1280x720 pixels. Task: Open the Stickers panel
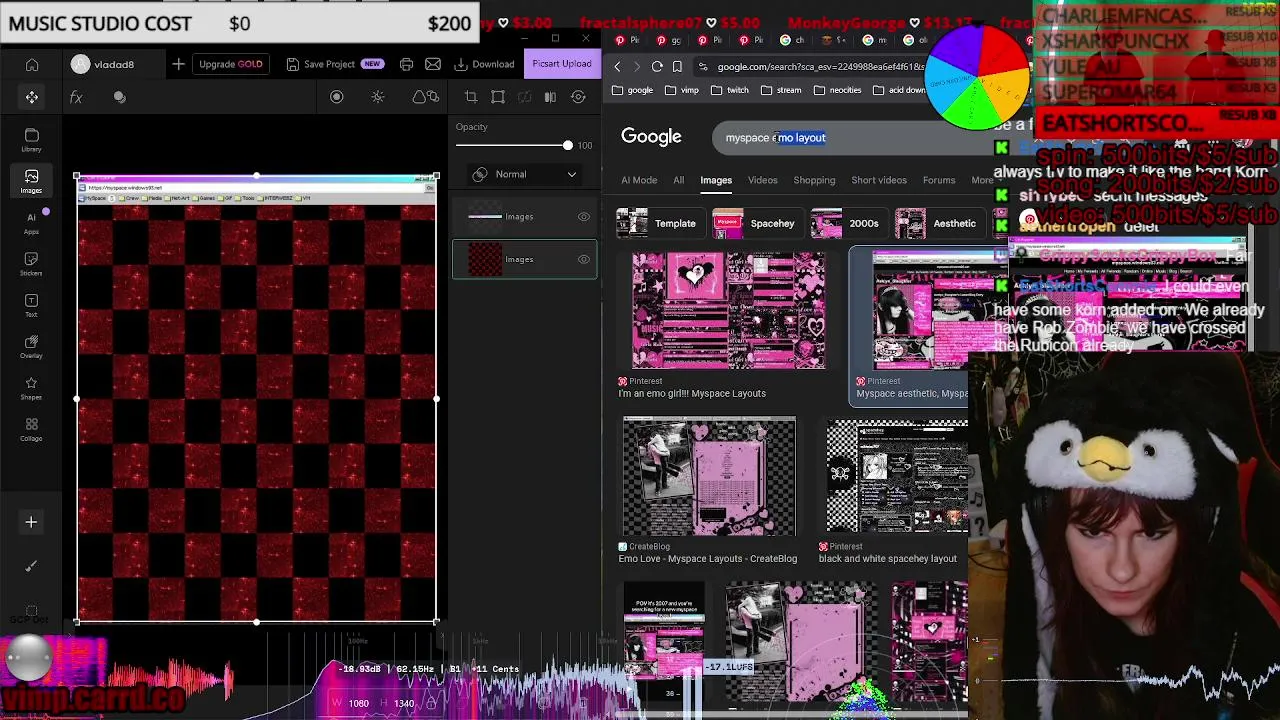32,264
